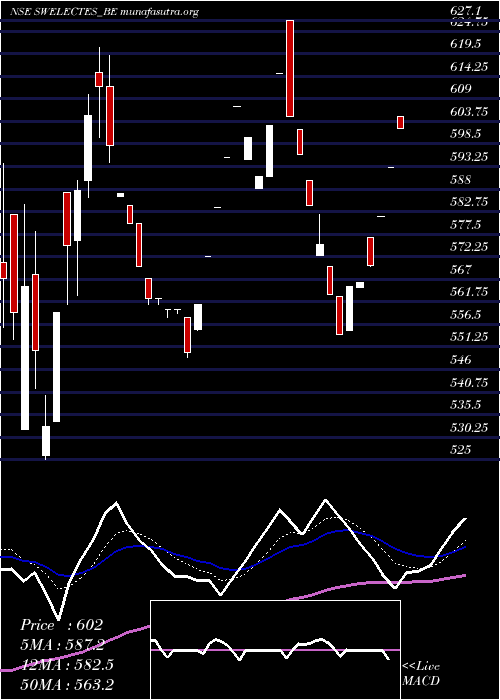Click the 609 price axis label
The image size is (500, 700).
(461, 89)
